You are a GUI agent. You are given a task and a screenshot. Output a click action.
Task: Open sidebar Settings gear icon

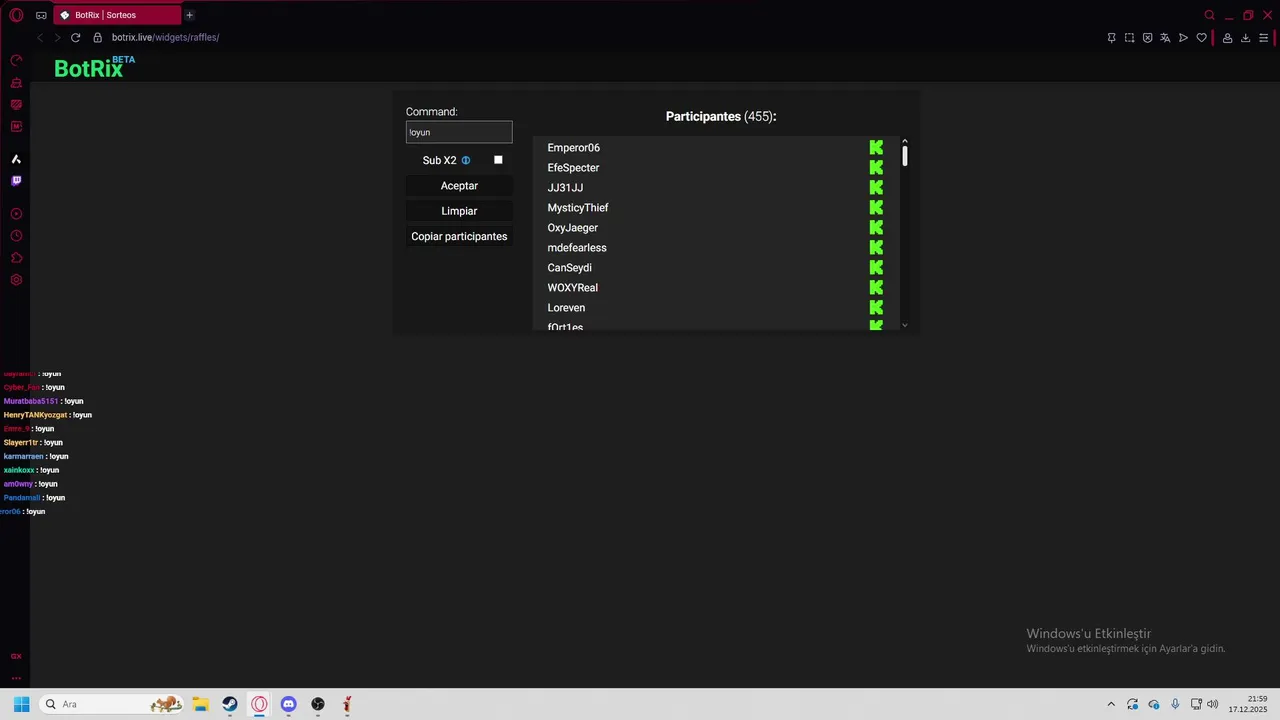pos(16,280)
